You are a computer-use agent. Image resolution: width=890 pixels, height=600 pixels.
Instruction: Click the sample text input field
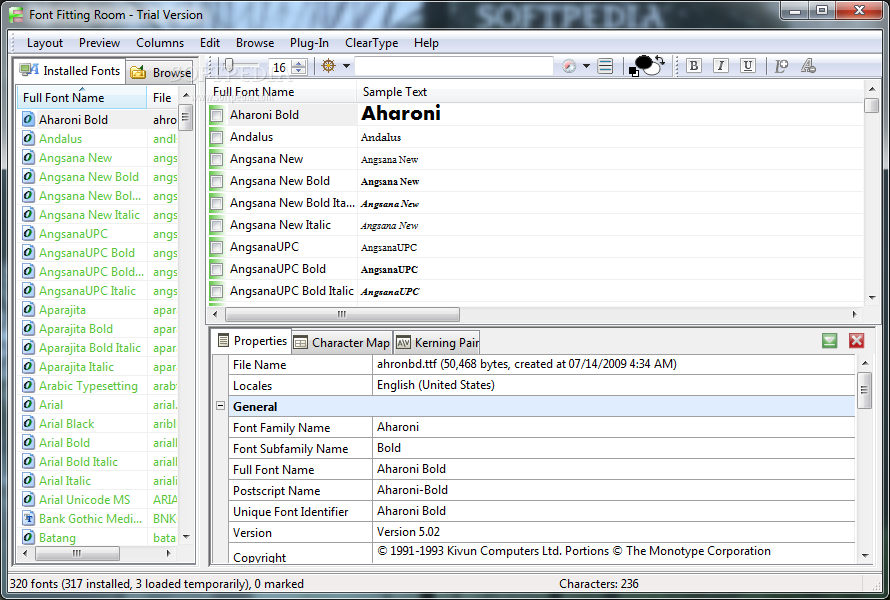tap(454, 66)
